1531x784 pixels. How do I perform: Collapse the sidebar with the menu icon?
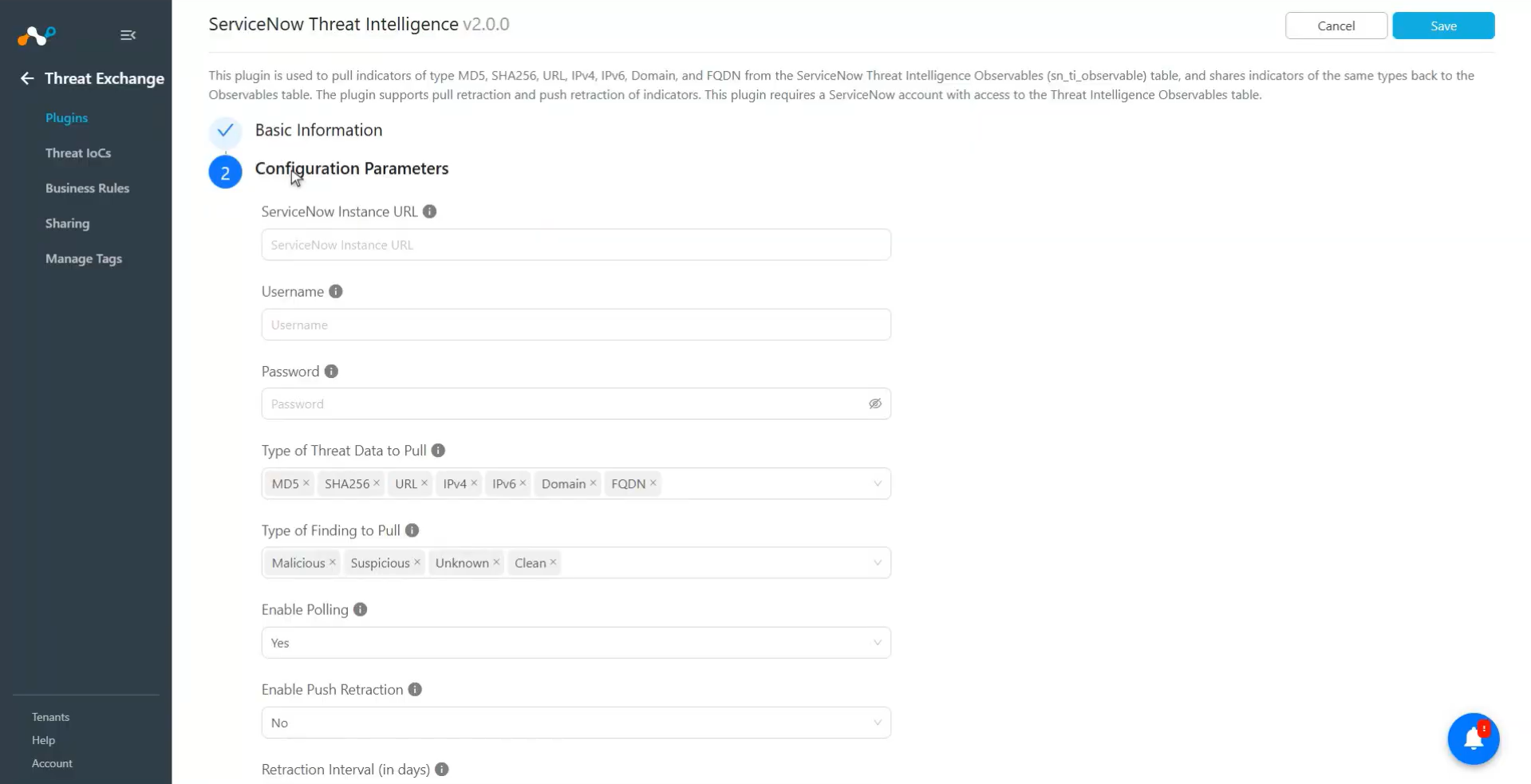(128, 35)
